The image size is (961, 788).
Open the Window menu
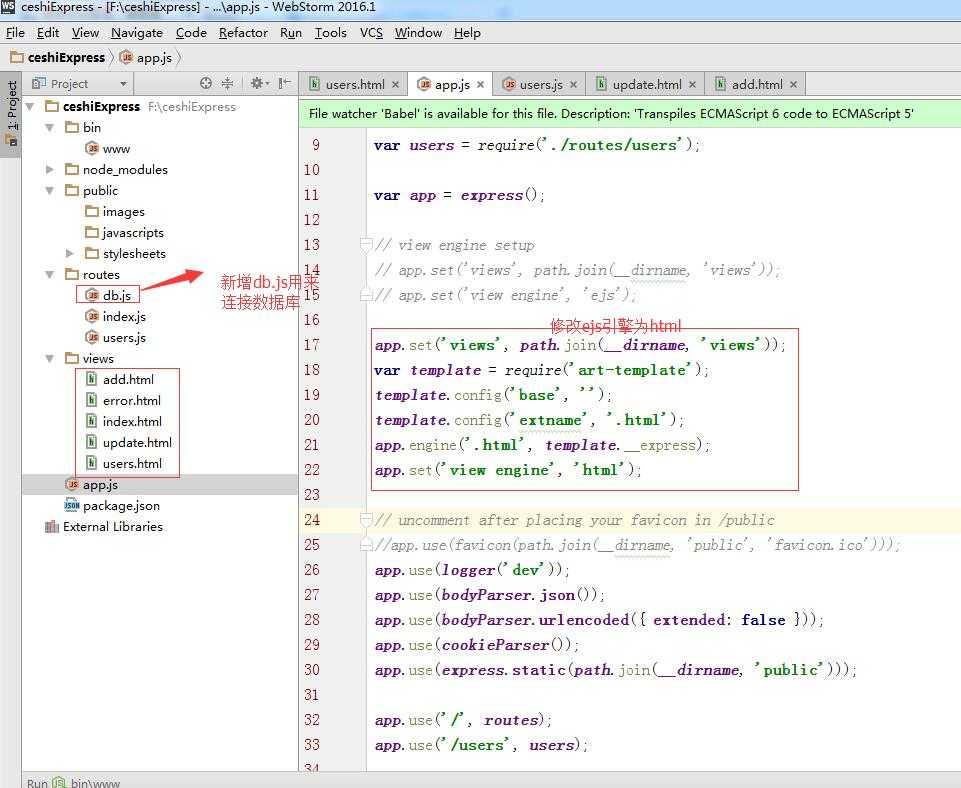point(418,32)
